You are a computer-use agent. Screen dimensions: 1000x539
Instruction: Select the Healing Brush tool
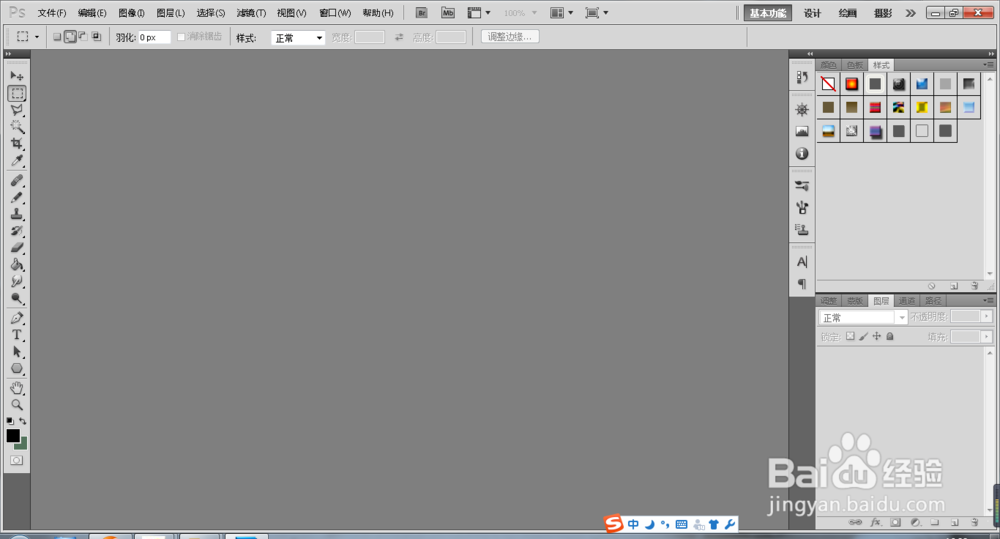point(17,181)
